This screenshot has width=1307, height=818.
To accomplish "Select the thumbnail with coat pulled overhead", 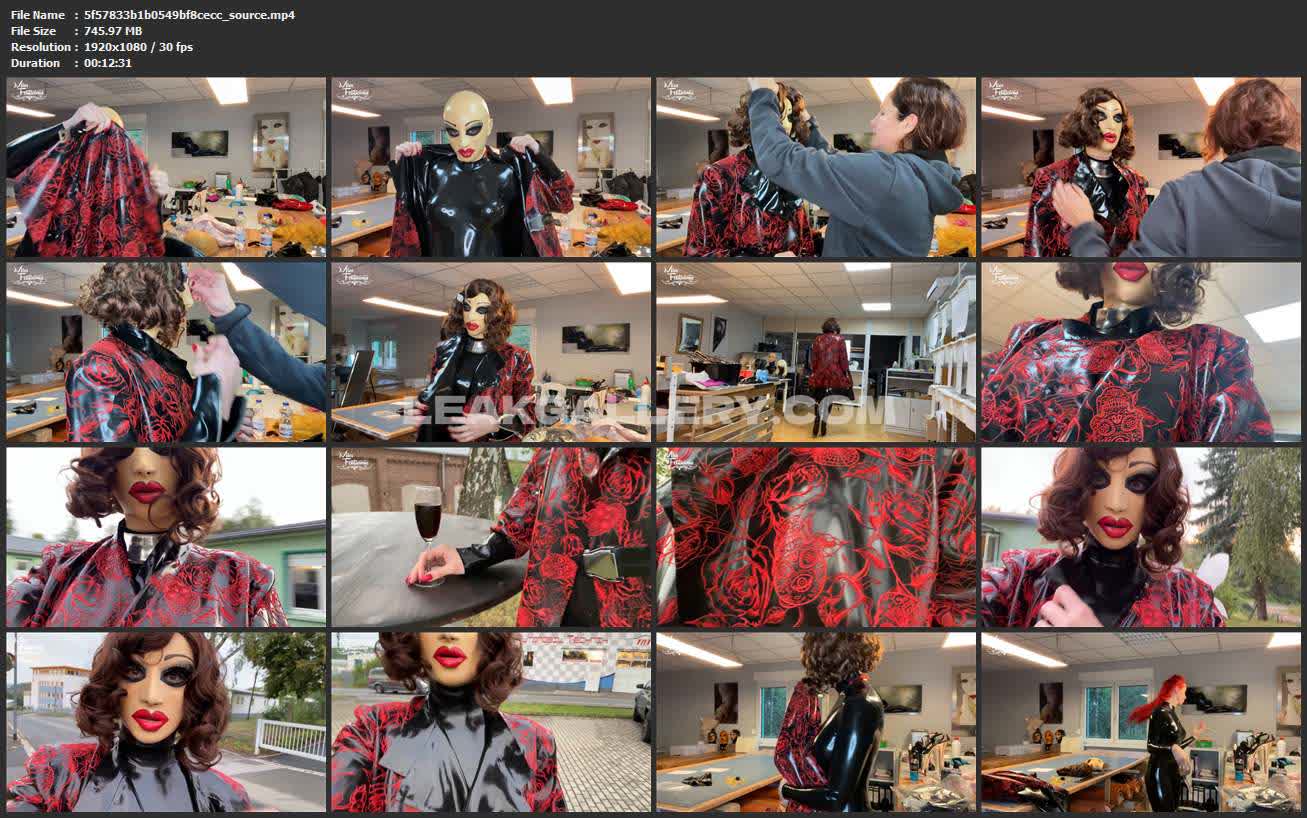I will click(x=166, y=167).
